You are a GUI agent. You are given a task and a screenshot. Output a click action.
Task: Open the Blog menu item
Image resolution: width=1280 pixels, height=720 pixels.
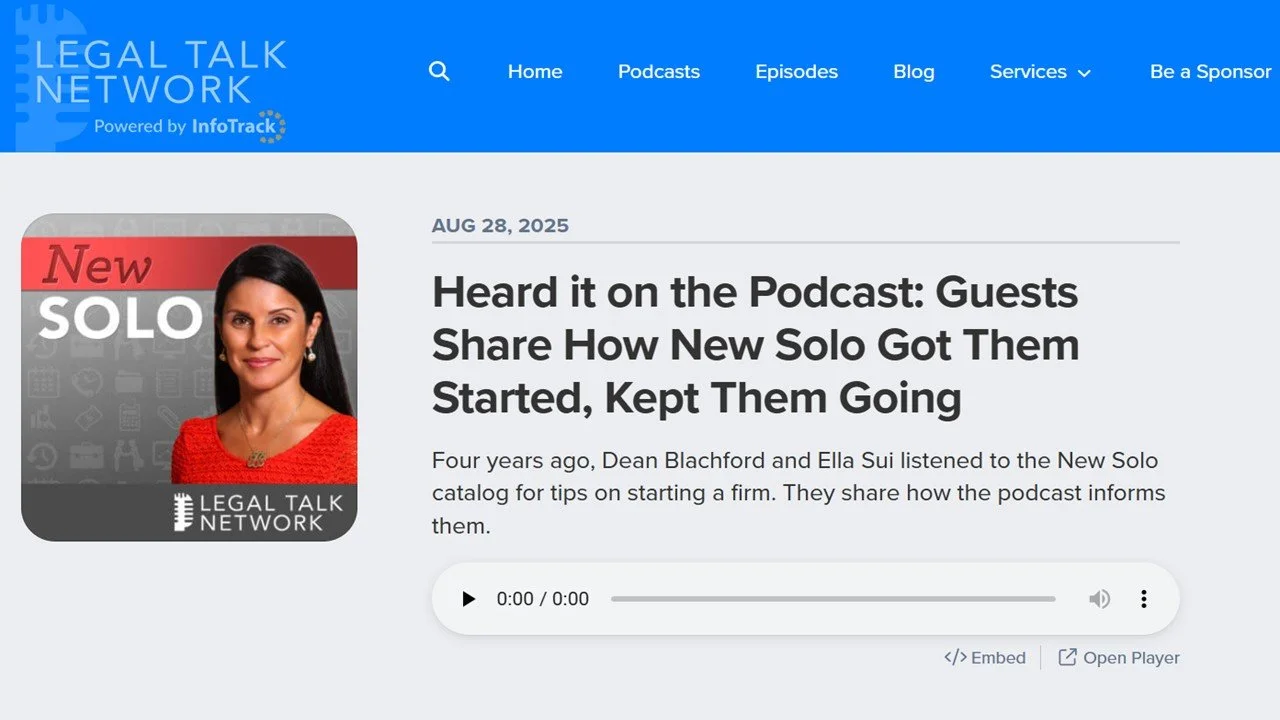click(914, 72)
